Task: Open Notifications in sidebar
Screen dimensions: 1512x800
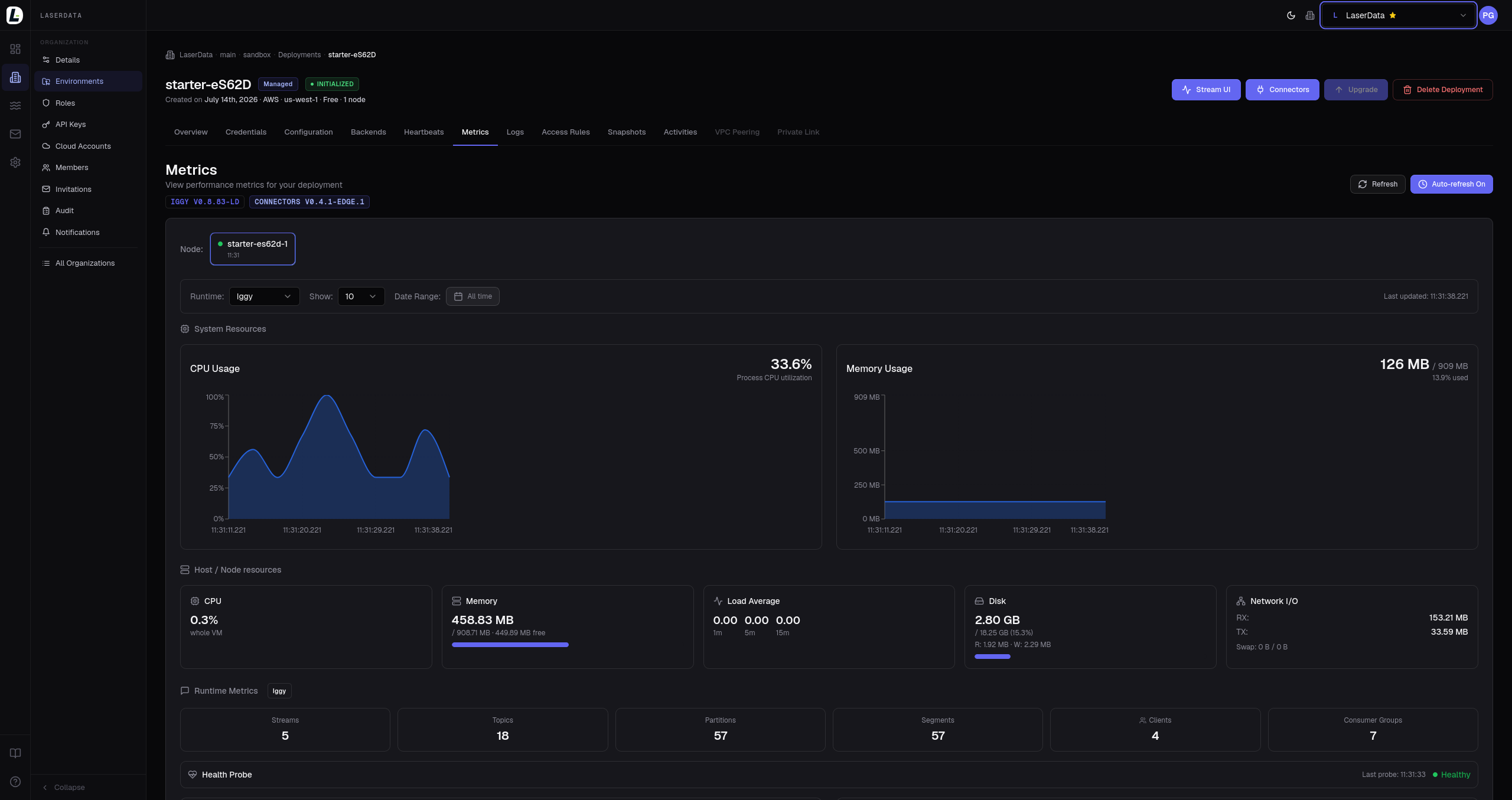Action: click(88, 233)
